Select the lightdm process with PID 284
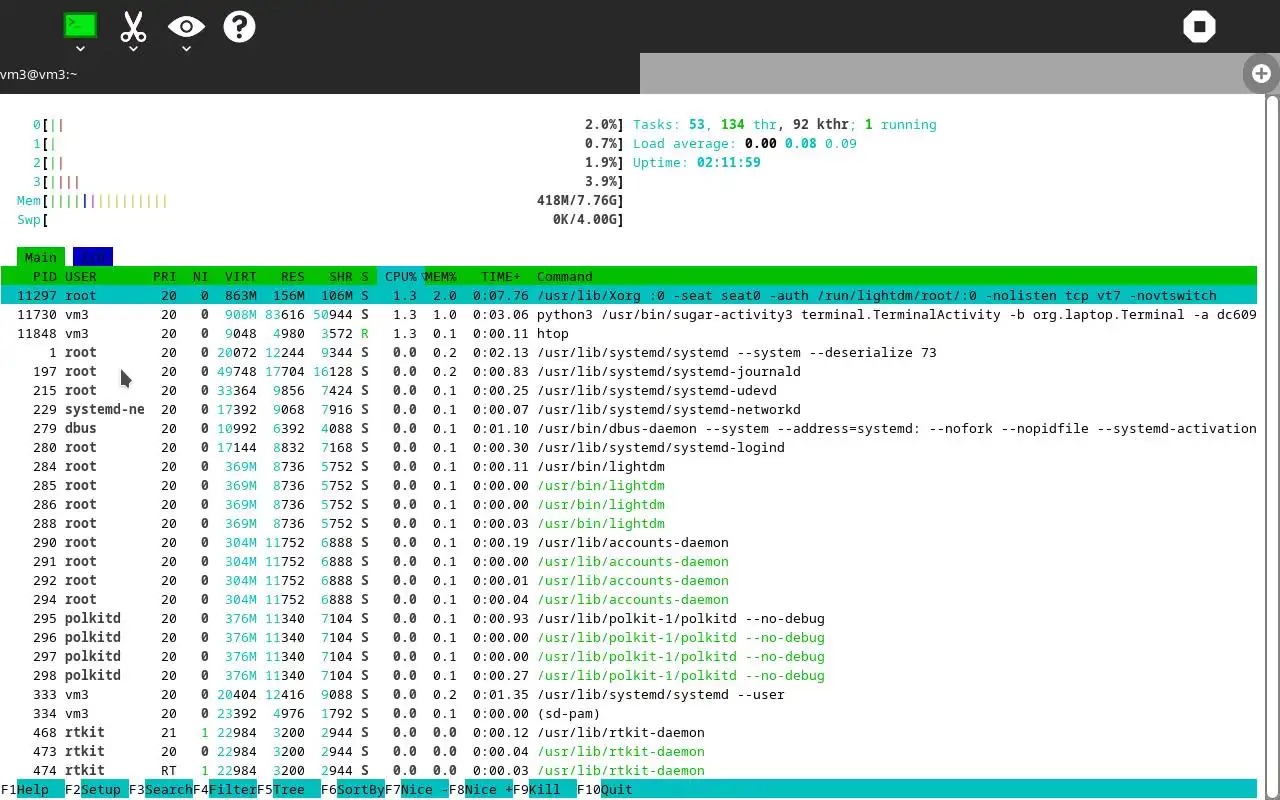Viewport: 1280px width, 800px height. point(629,466)
